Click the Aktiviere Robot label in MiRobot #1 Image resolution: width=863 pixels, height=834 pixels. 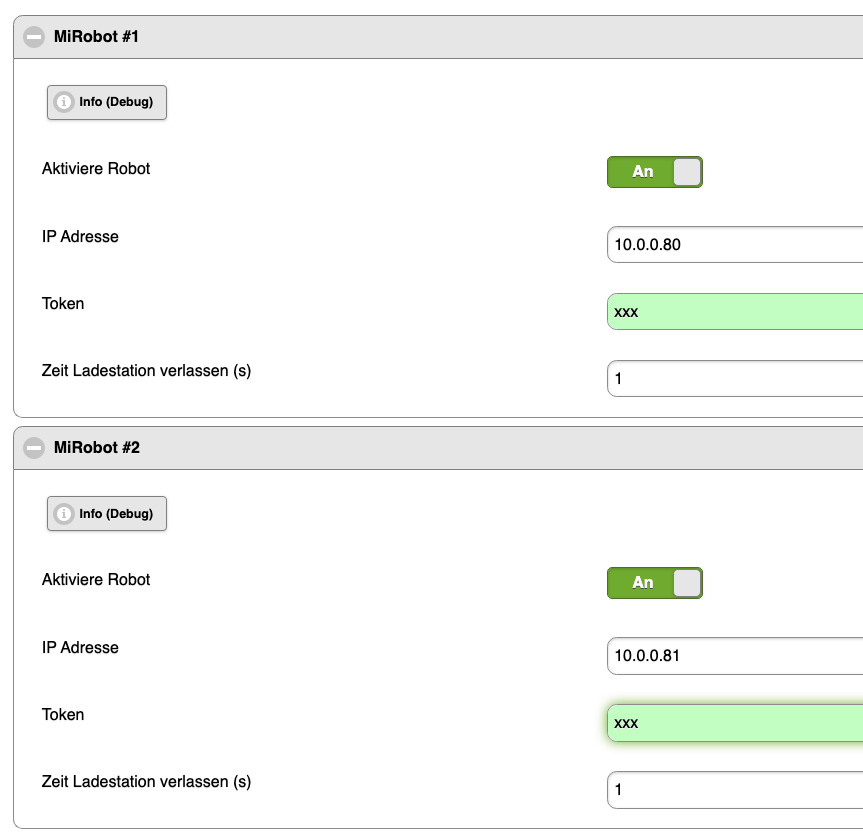point(96,169)
